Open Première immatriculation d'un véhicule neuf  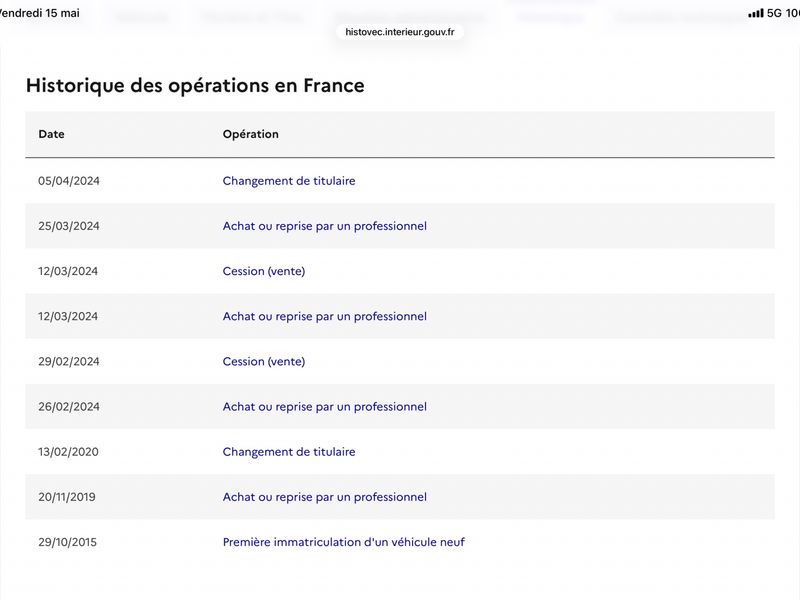tap(343, 542)
